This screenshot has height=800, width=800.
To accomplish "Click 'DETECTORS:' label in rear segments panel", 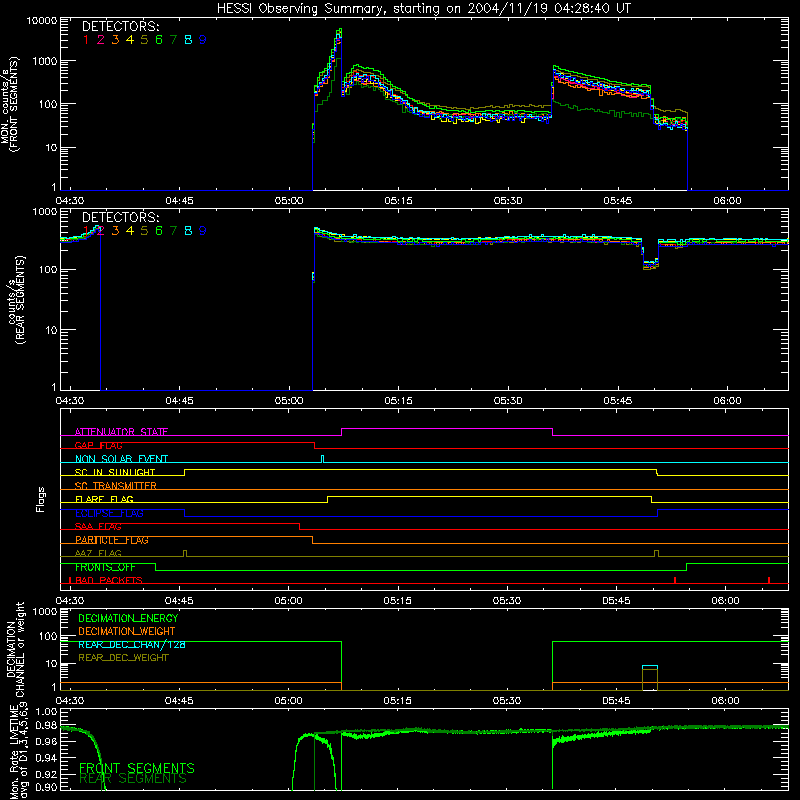I will tap(121, 217).
